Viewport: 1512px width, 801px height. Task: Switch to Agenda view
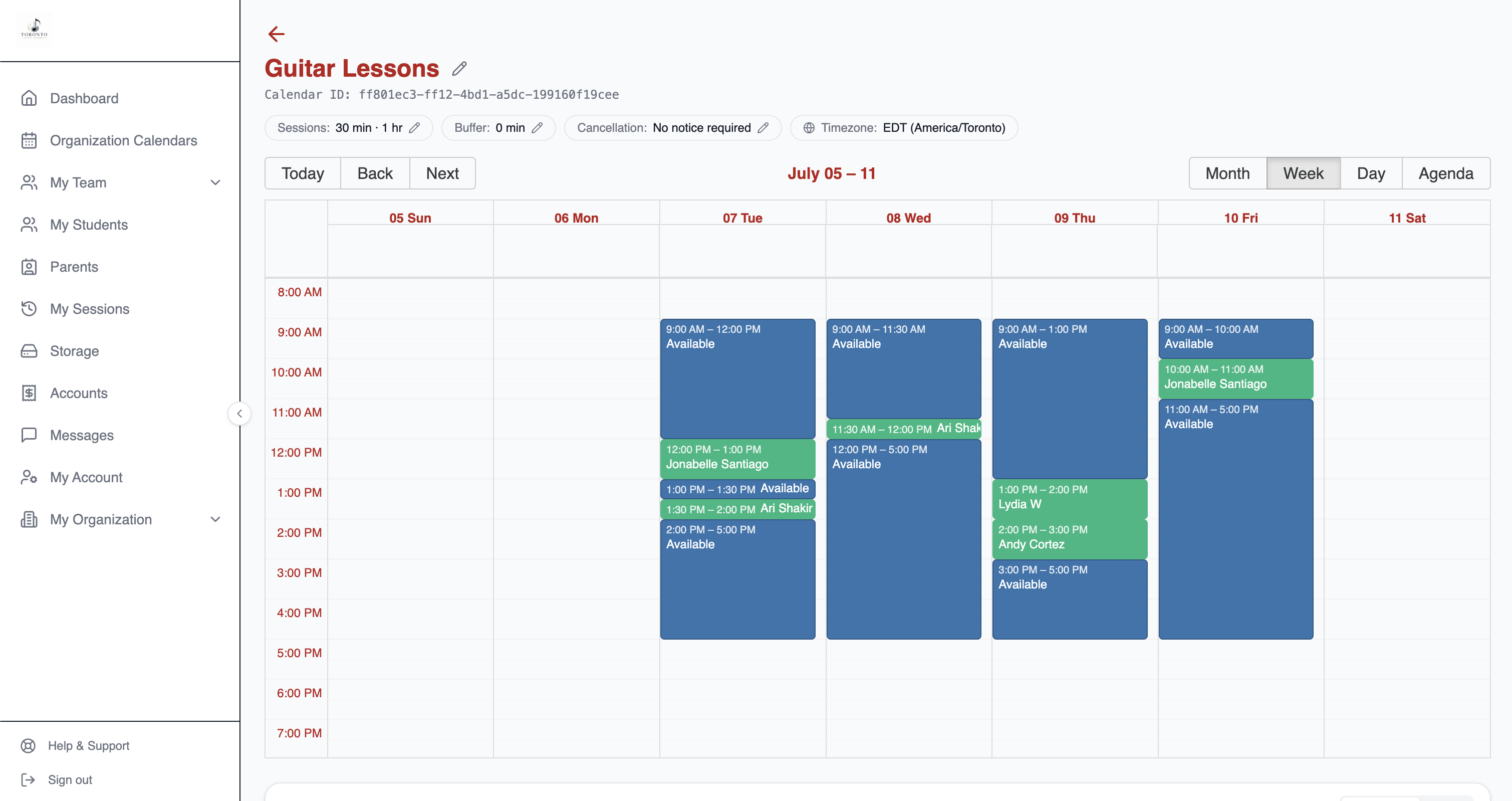pyautogui.click(x=1446, y=173)
